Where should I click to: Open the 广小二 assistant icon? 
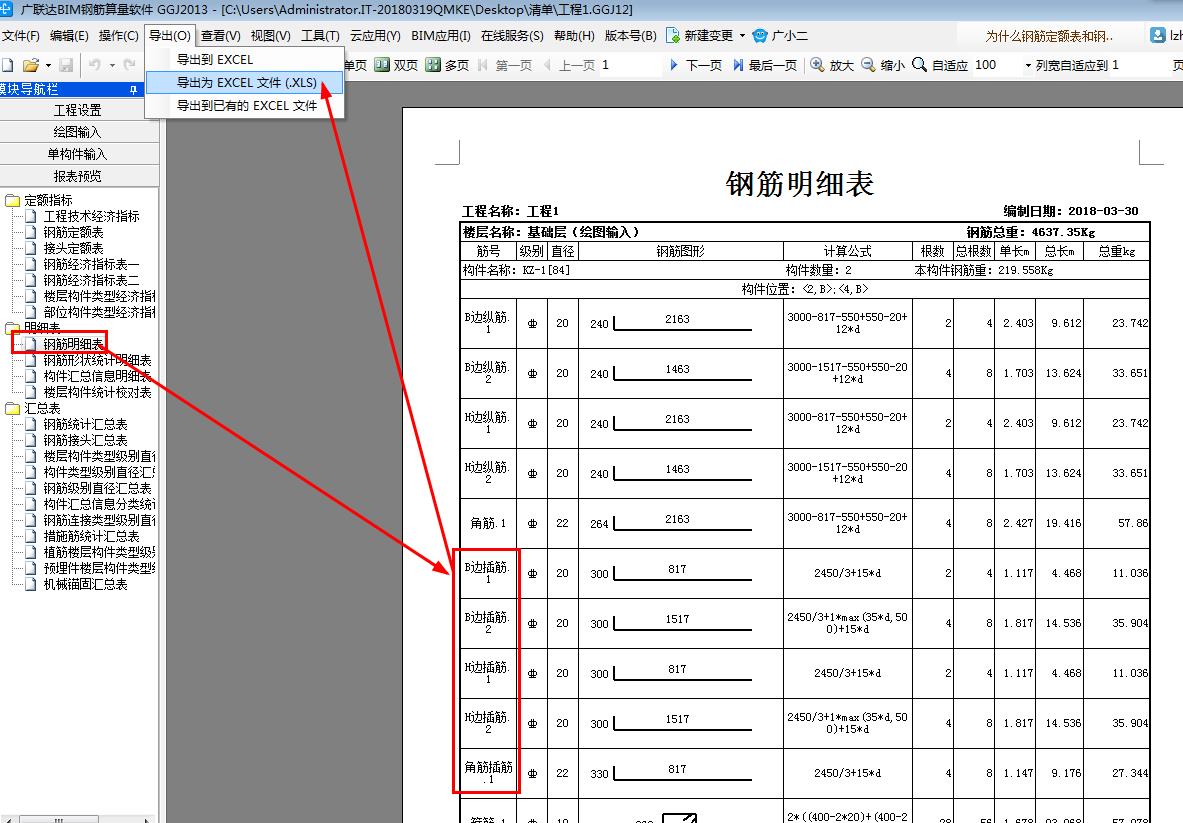tap(760, 35)
